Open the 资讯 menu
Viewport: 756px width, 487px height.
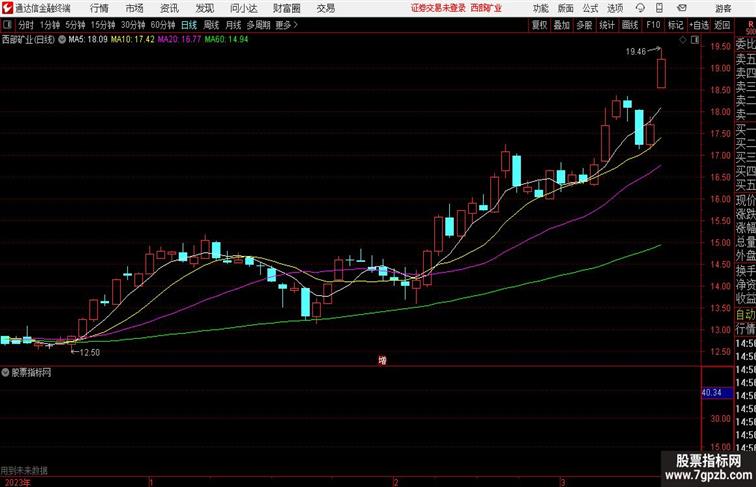(x=169, y=8)
